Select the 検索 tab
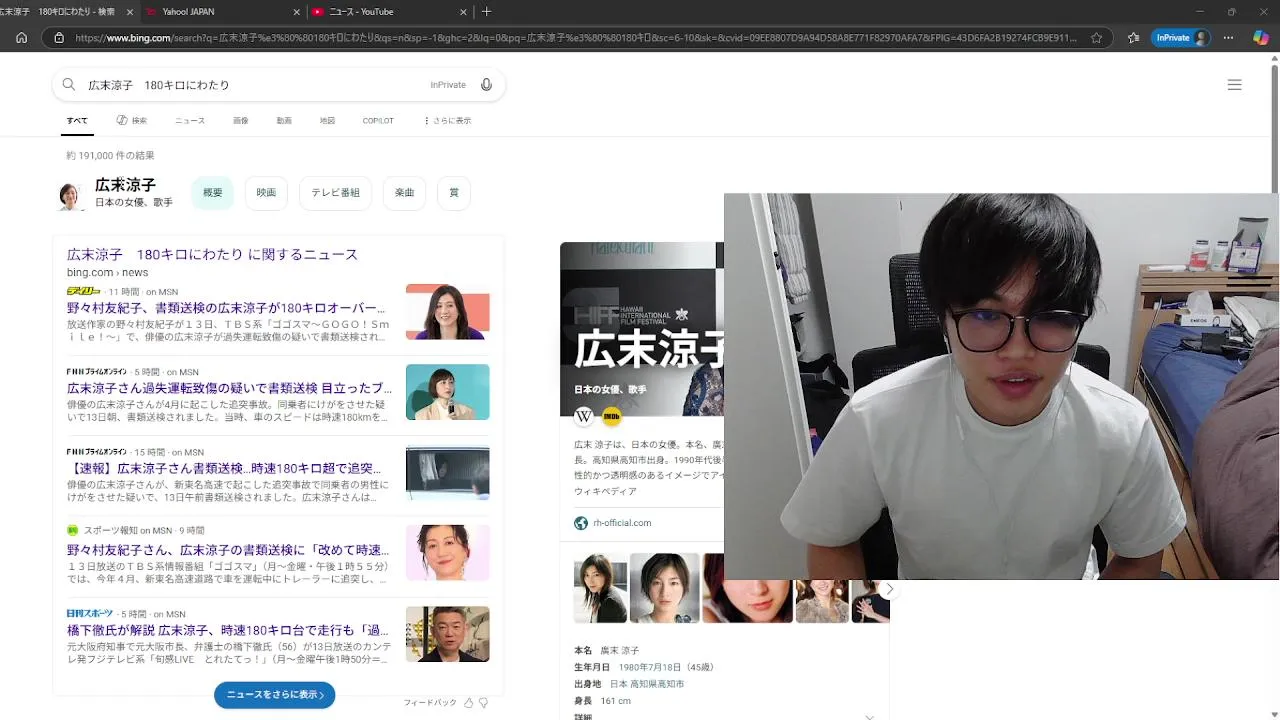 (131, 121)
